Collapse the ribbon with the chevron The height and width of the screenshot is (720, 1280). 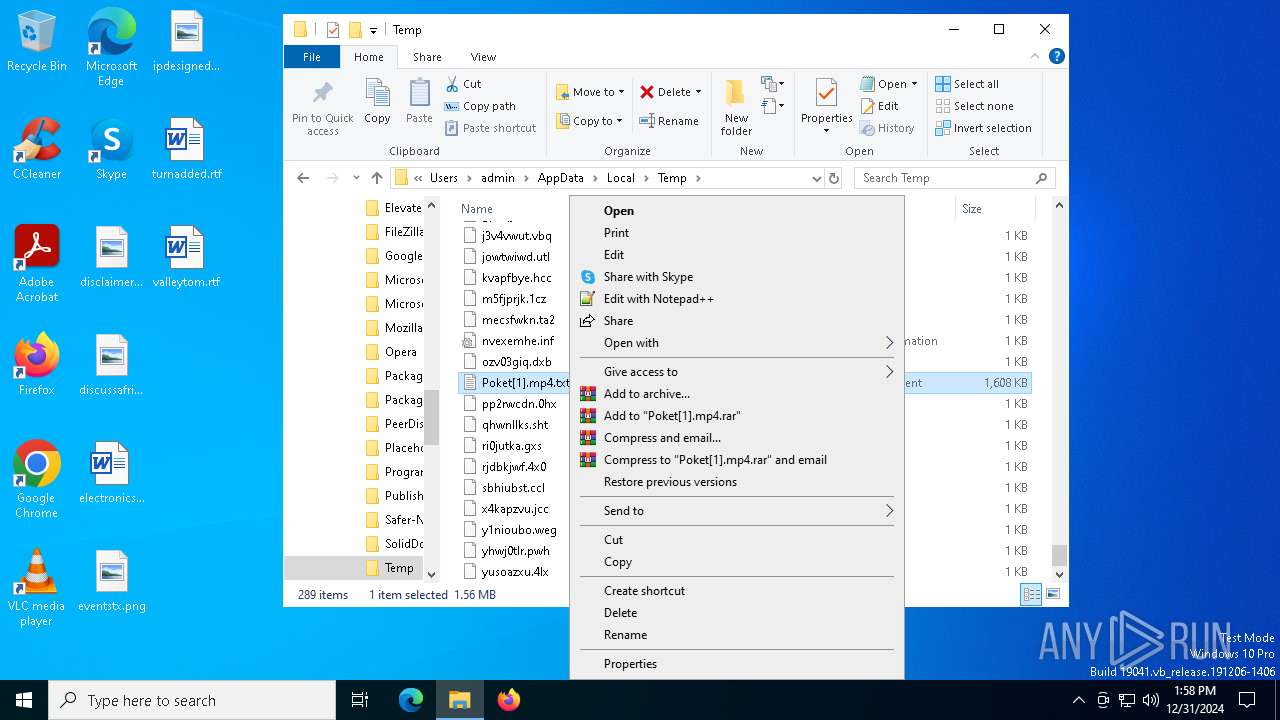coord(1036,57)
